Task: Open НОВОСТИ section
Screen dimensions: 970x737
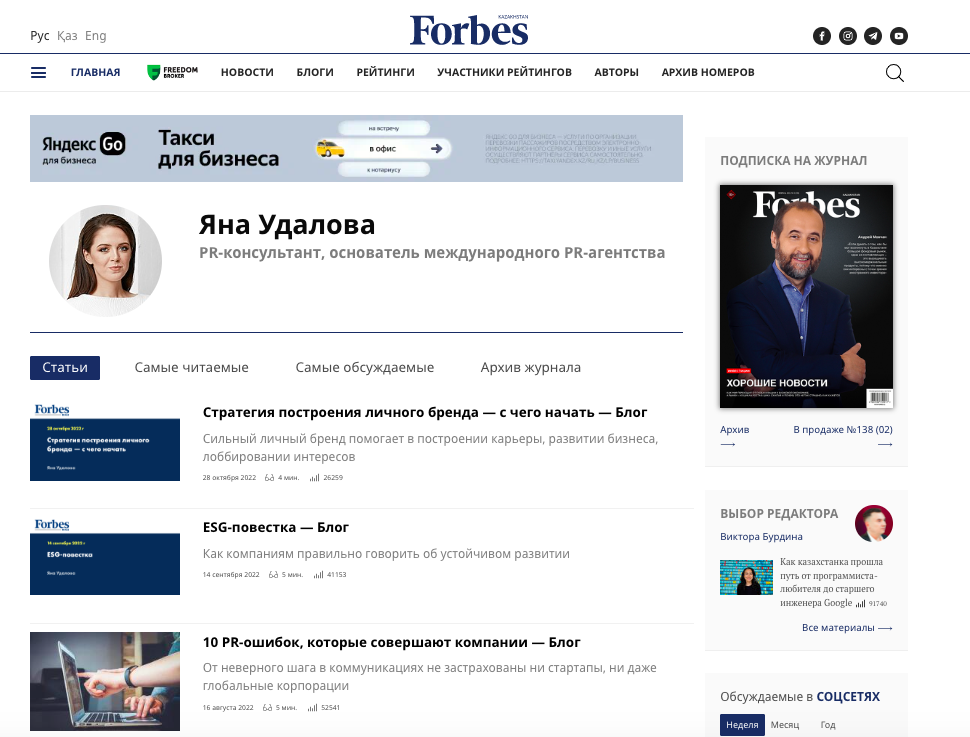Action: click(247, 72)
